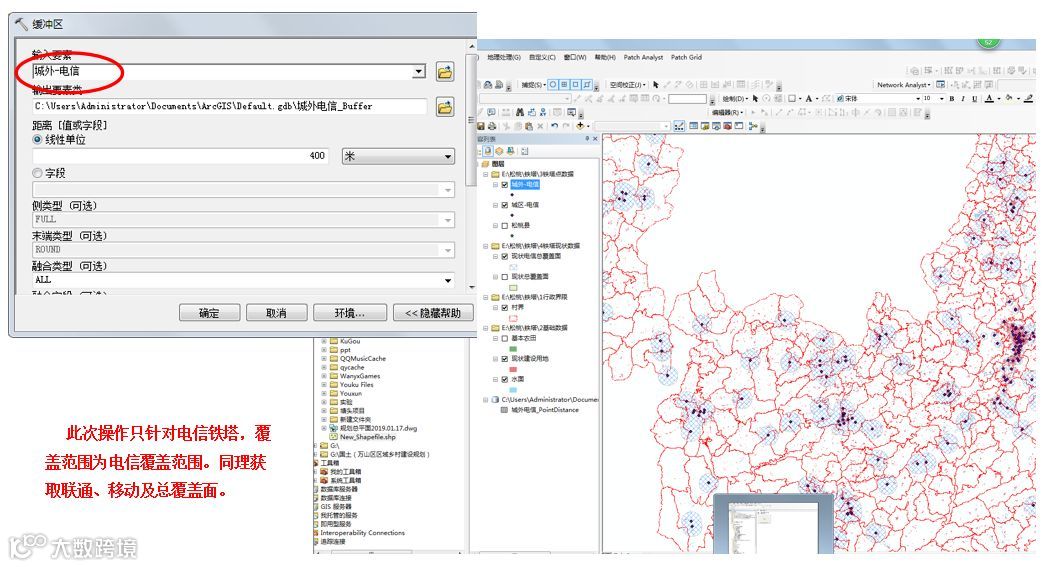1055x567 pixels.
Task: Open the distance unit 米 dropdown
Action: click(398, 156)
